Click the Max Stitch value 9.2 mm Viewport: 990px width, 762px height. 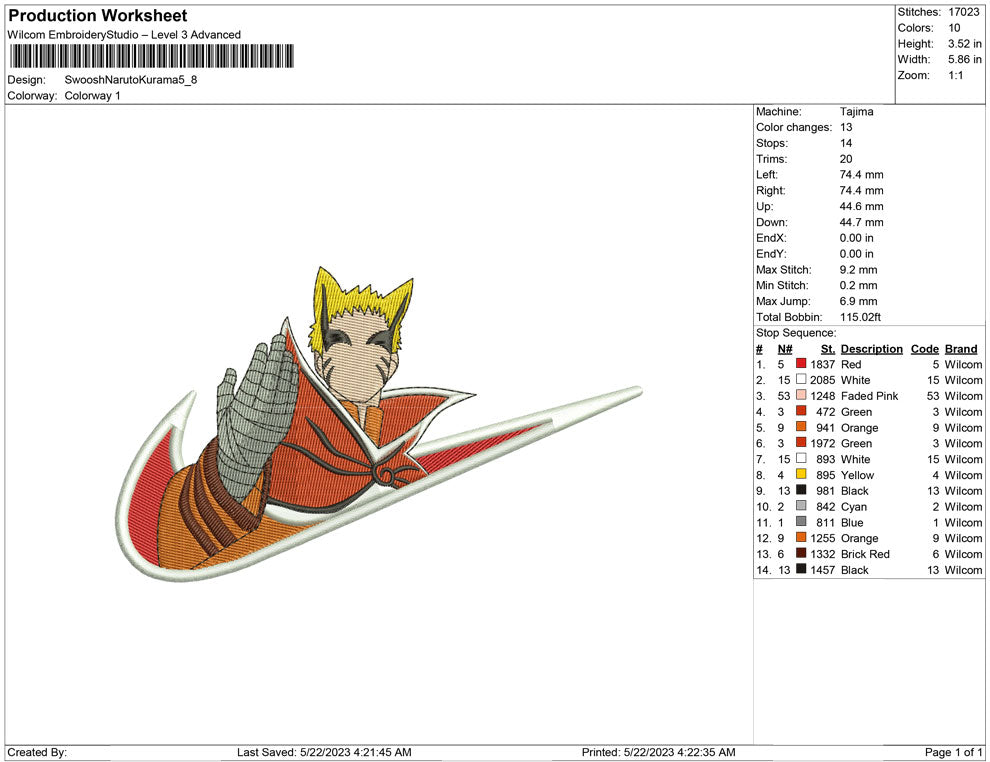pos(859,270)
